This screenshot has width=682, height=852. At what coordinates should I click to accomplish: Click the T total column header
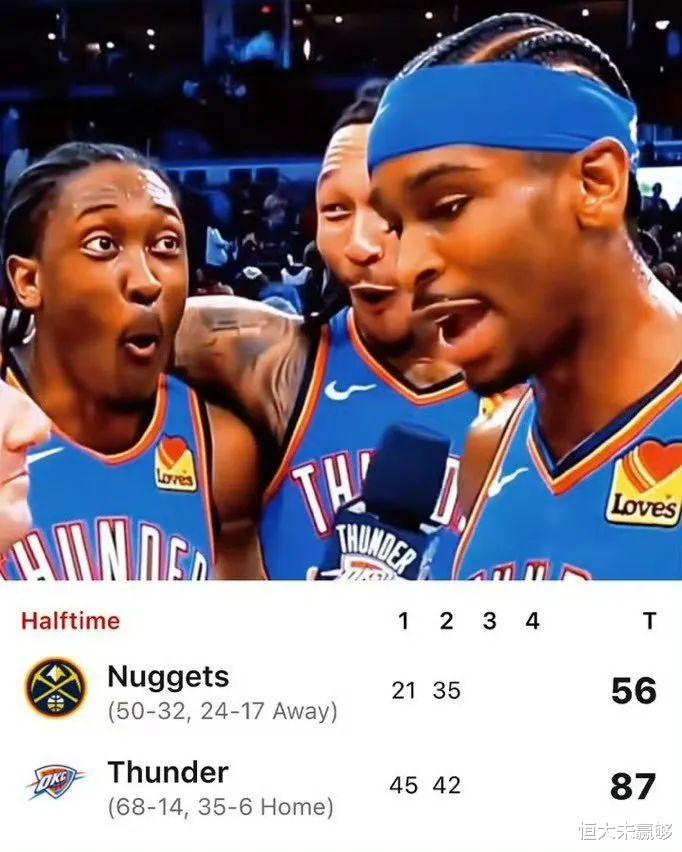click(x=649, y=621)
